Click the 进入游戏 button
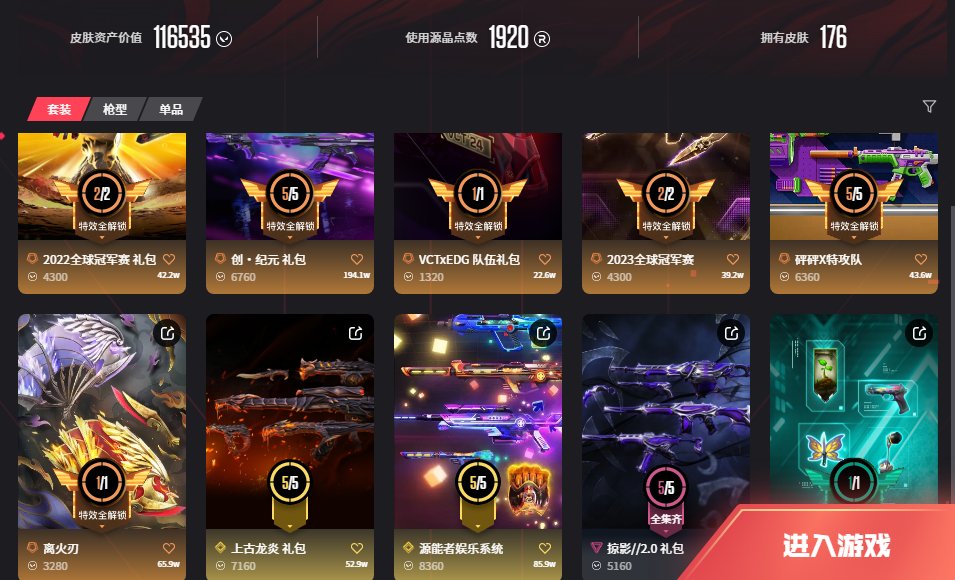 click(x=836, y=545)
